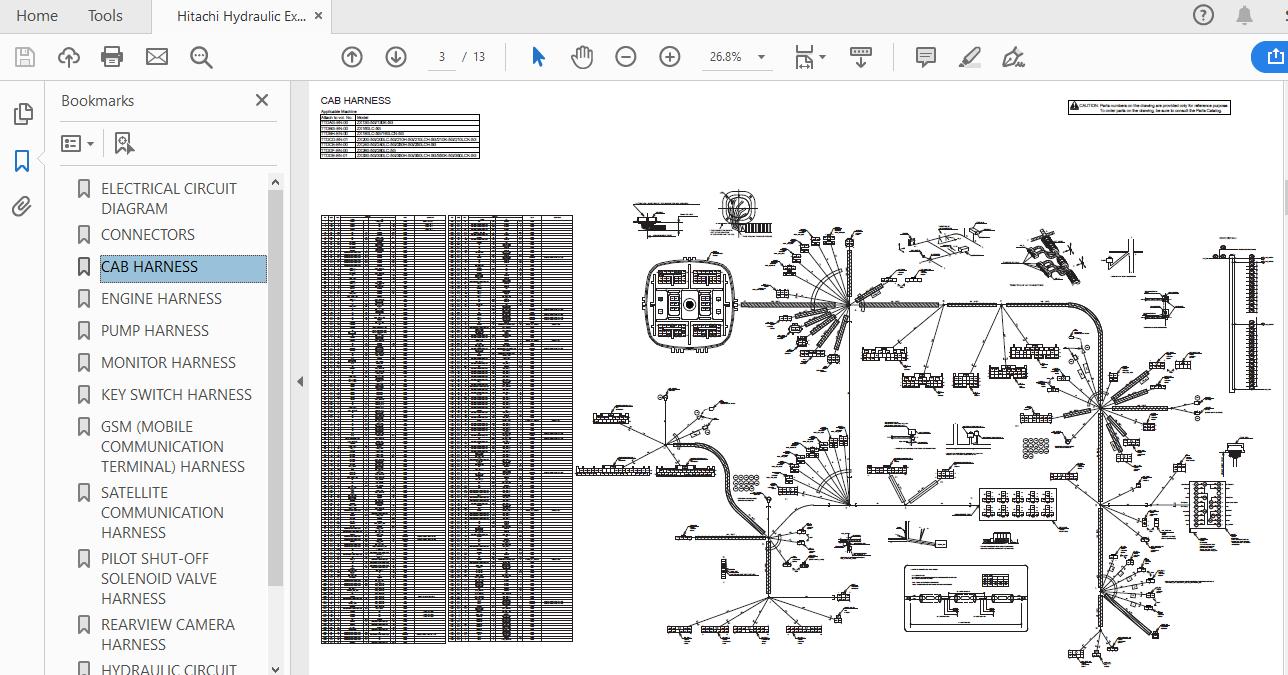Select the Hitachi Hydraulic document tab

(241, 16)
